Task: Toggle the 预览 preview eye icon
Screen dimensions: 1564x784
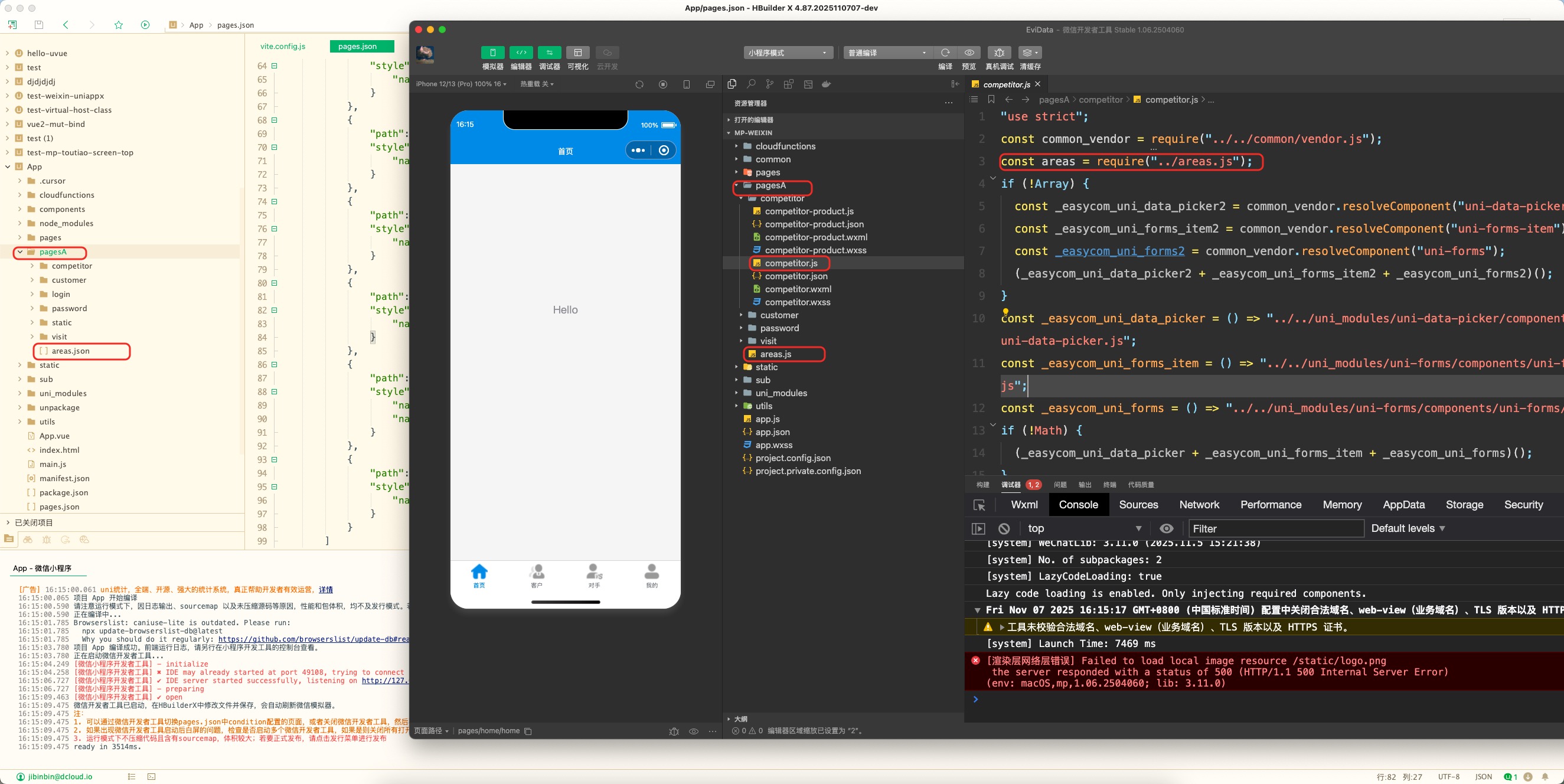Action: point(969,53)
